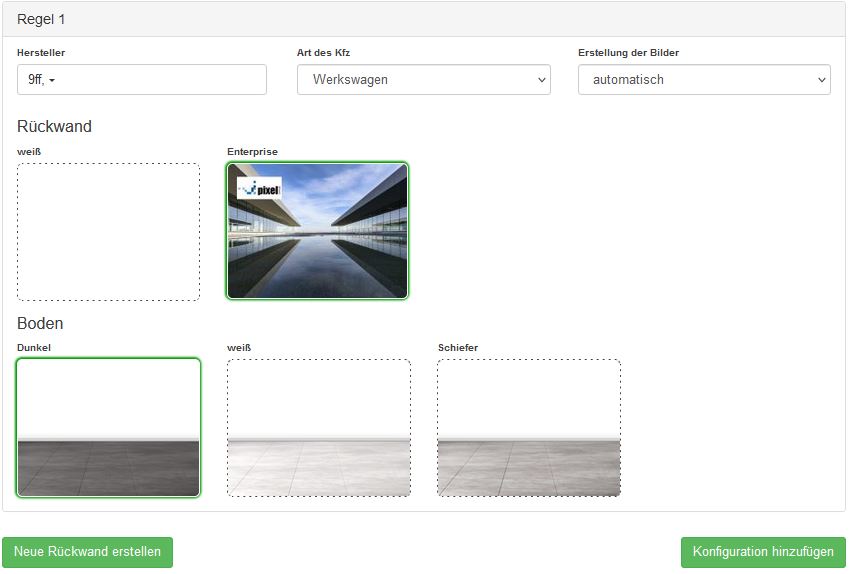This screenshot has height=574, width=854.
Task: Click the Boden section heading
Action: click(40, 323)
